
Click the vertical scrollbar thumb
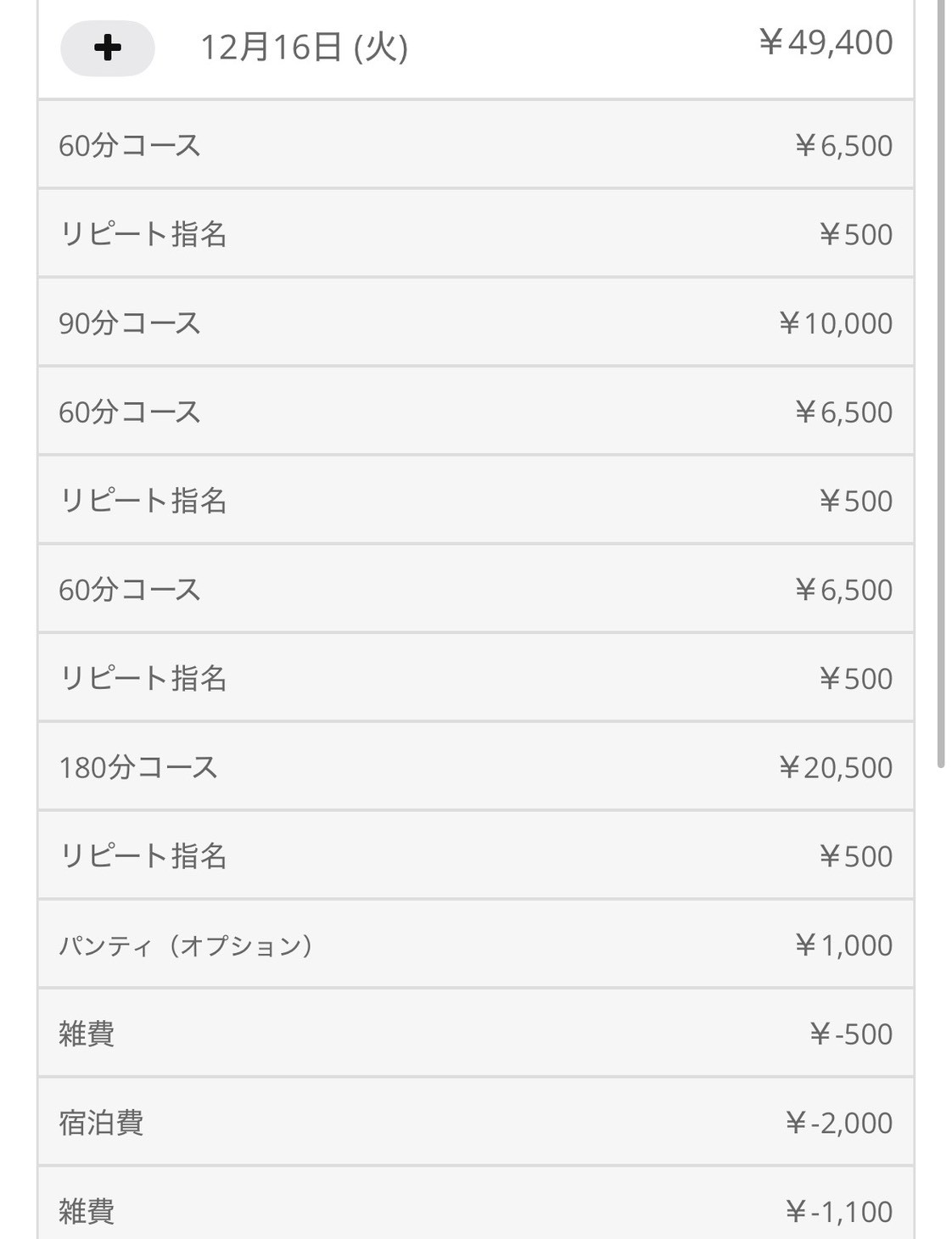940,382
